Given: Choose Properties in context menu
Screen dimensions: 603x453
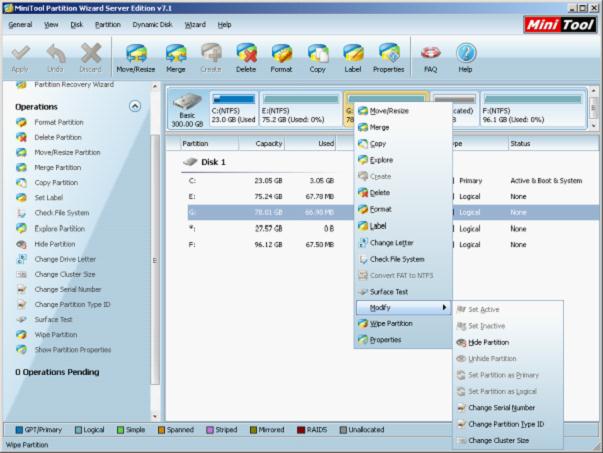Looking at the screenshot, I should (x=403, y=340).
